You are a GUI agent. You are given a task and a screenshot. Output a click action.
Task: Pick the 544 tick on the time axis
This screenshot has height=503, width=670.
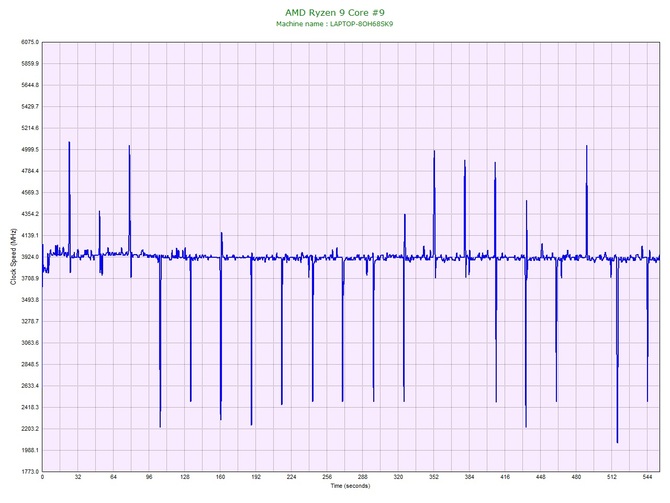(x=647, y=477)
